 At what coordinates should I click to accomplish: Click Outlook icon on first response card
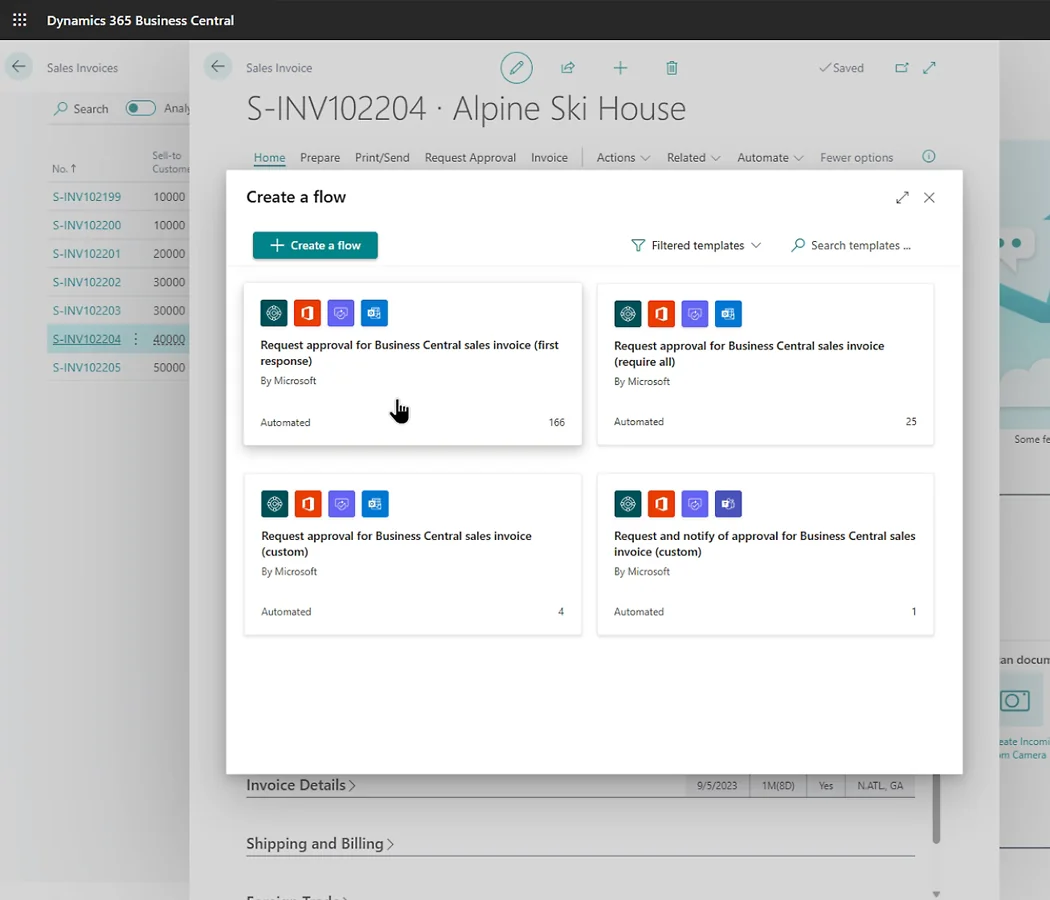pyautogui.click(x=374, y=313)
